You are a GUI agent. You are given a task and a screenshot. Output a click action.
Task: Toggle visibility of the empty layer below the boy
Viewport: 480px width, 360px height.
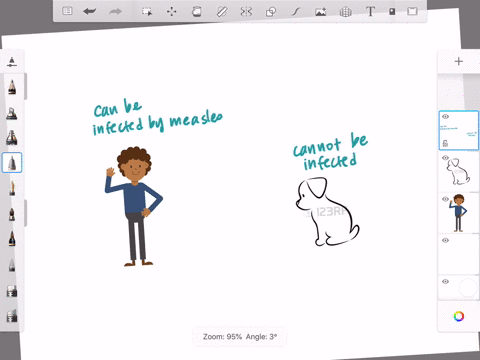tap(445, 240)
